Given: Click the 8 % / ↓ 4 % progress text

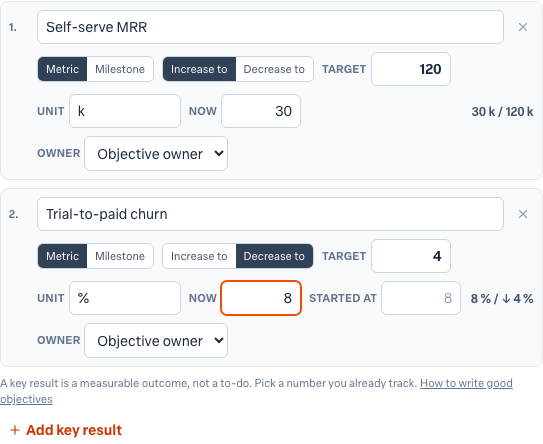Looking at the screenshot, I should coord(502,299).
